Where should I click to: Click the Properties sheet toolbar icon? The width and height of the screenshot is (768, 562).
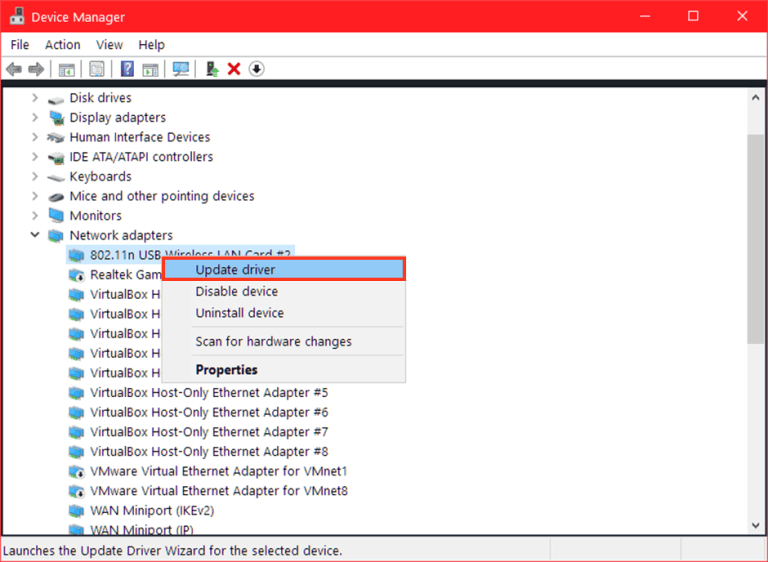point(97,69)
